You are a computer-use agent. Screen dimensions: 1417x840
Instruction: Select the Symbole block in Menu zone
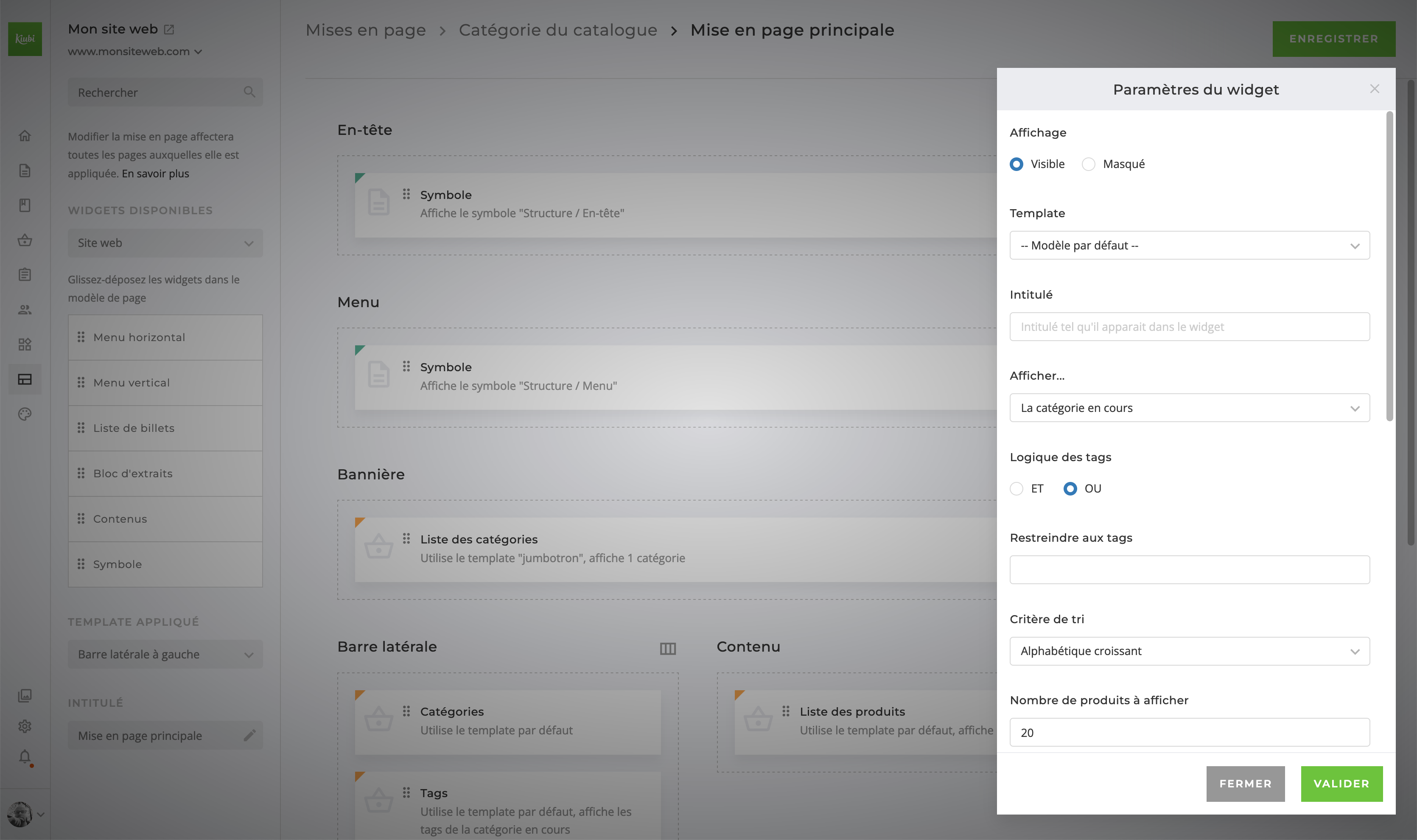676,378
